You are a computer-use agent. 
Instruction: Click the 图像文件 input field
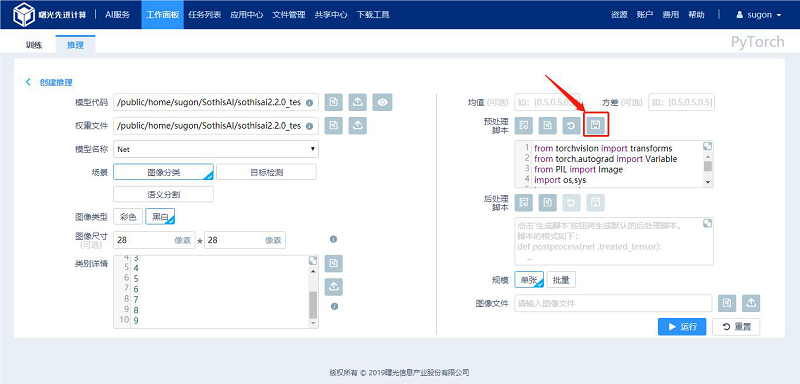(613, 303)
